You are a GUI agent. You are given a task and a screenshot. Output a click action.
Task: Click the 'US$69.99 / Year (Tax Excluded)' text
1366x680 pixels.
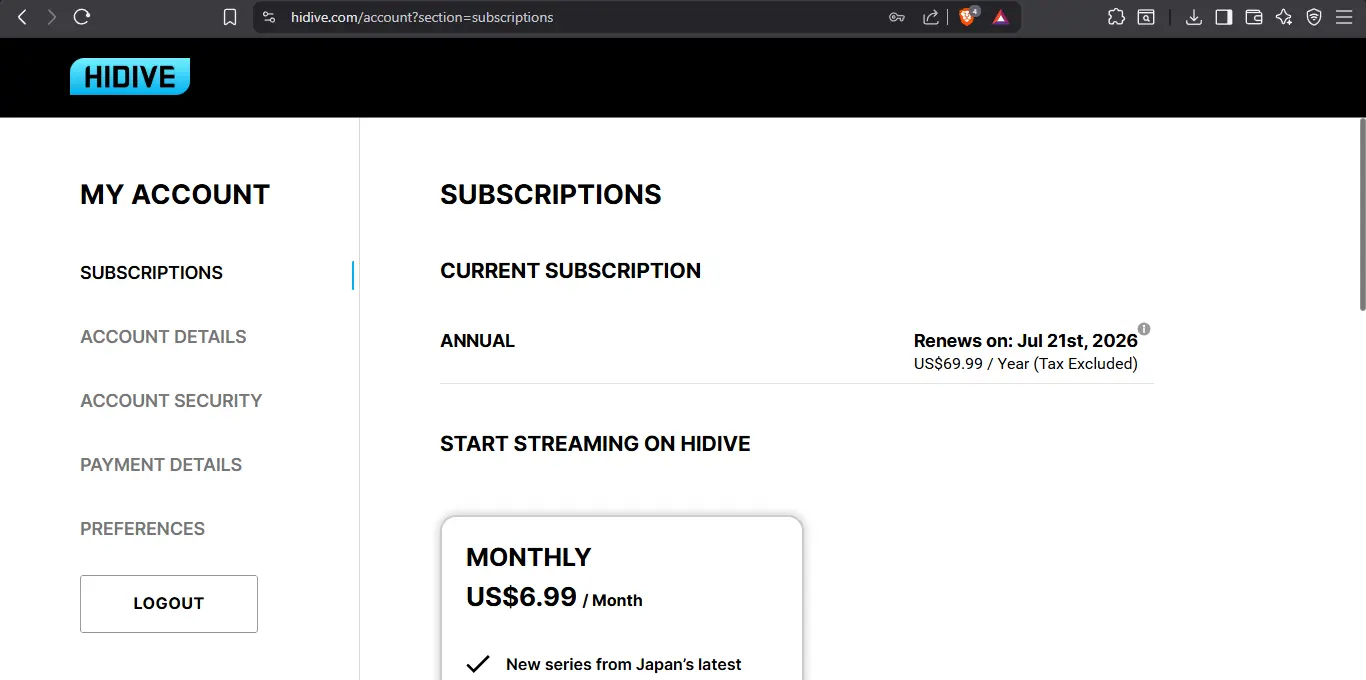click(1026, 364)
